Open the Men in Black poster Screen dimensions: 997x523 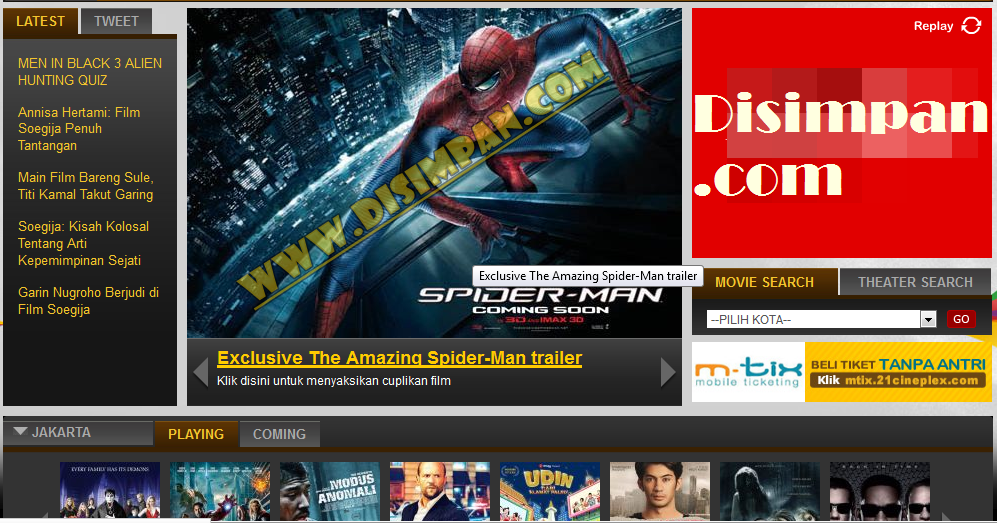880,491
